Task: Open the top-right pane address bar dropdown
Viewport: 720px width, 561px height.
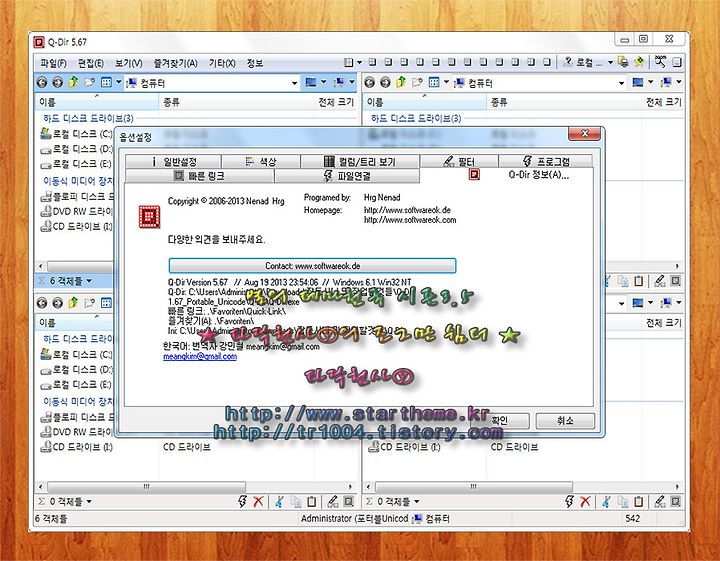Action: coord(622,83)
